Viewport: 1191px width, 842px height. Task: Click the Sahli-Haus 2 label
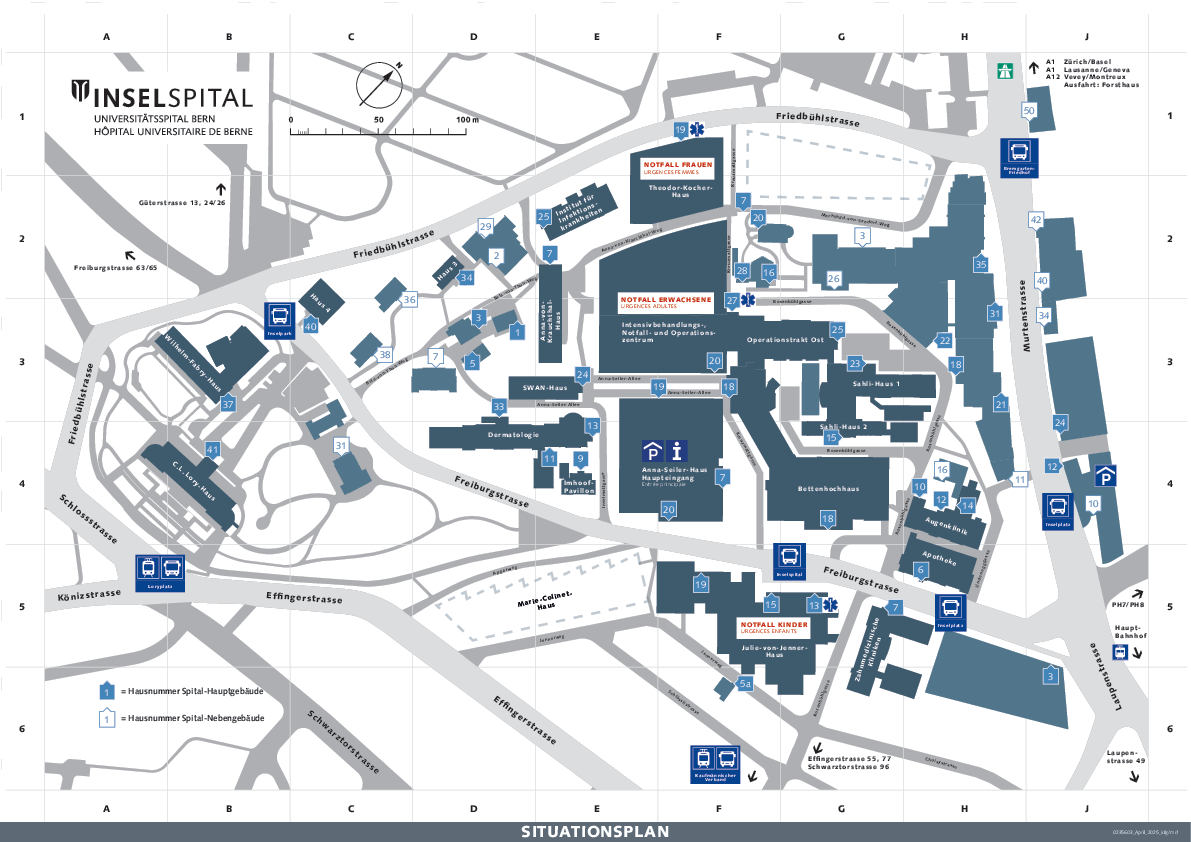pos(843,427)
